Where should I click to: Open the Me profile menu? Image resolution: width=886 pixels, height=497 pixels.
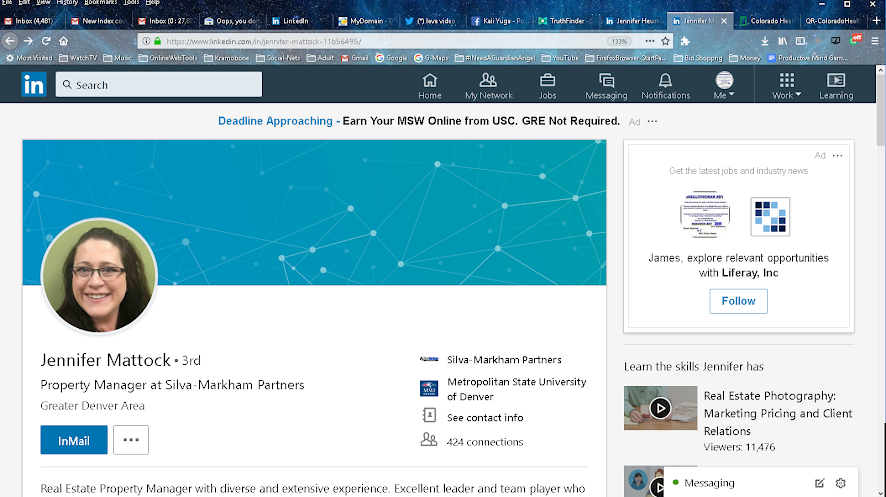(x=724, y=86)
